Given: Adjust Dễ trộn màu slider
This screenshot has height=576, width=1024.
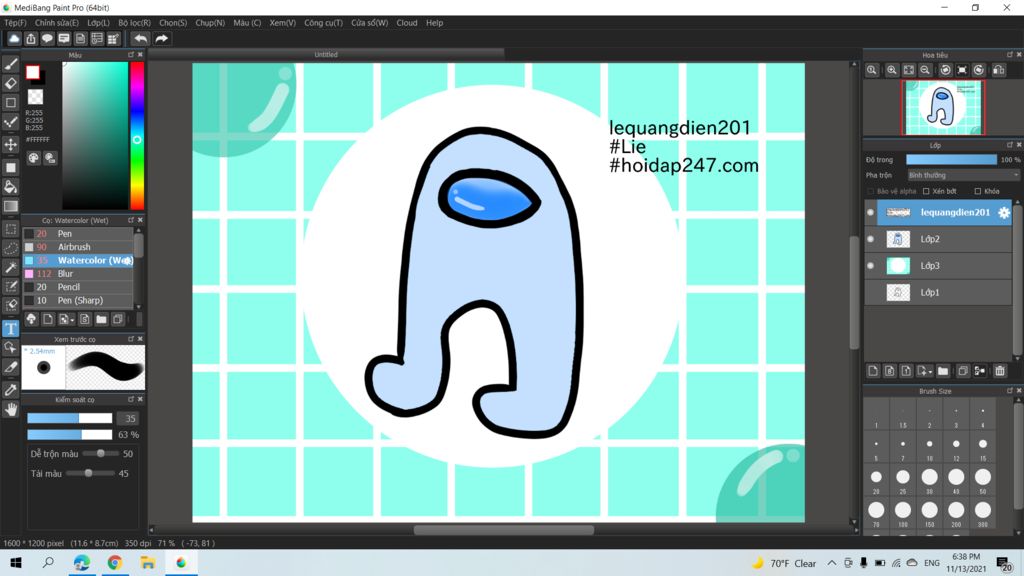Looking at the screenshot, I should 101,453.
